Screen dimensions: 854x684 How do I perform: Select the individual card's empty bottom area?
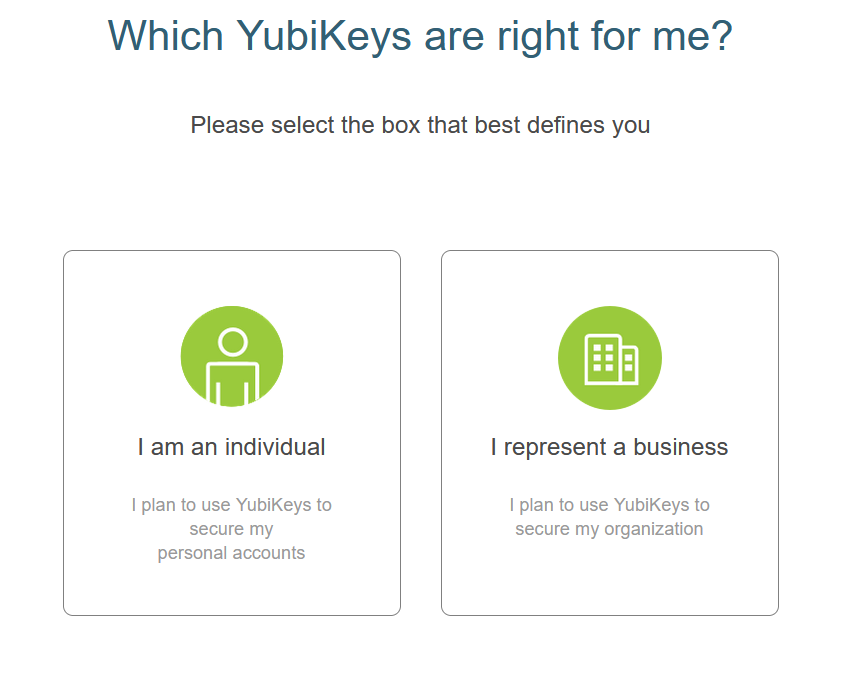tap(232, 590)
